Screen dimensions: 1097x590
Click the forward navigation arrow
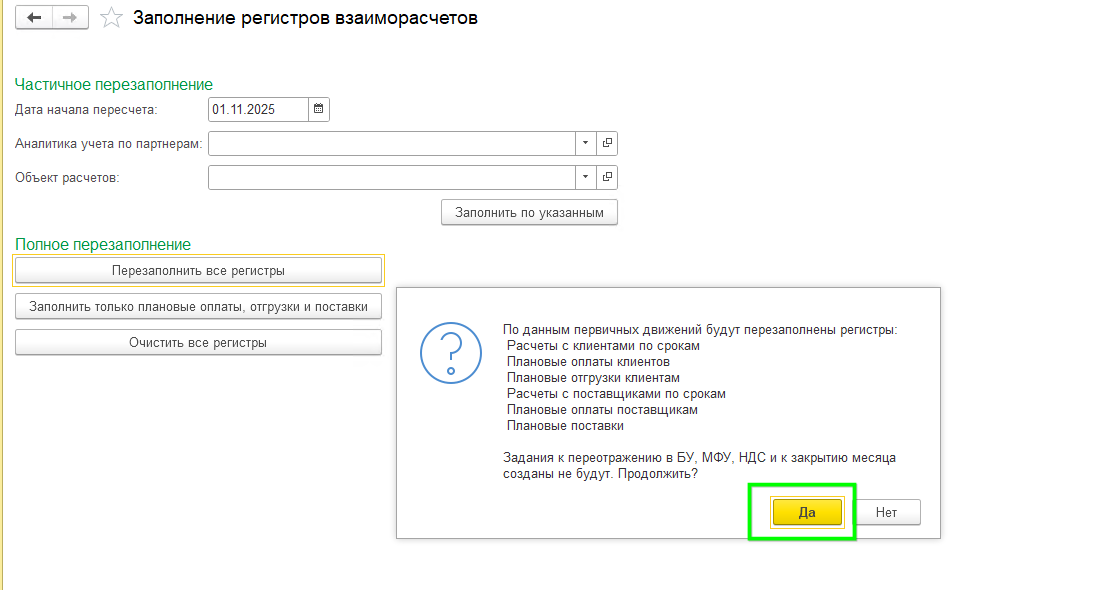(x=69, y=17)
